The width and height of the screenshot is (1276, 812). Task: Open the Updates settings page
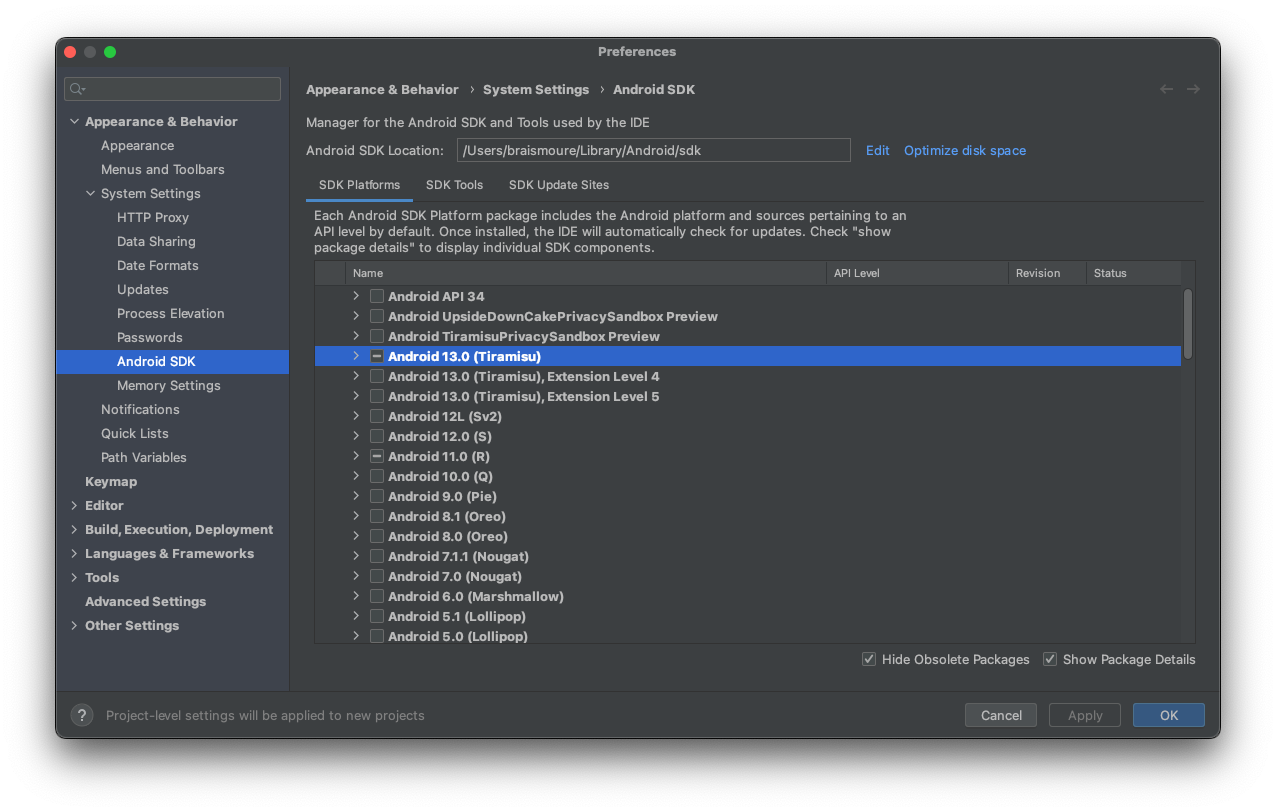(142, 289)
